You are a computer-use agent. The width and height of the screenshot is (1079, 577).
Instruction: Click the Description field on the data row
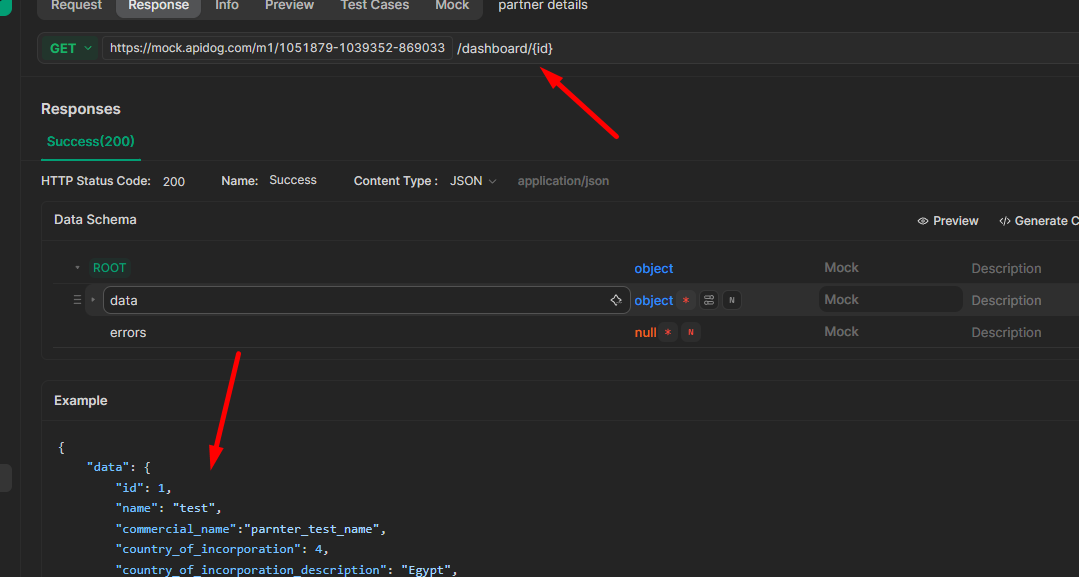point(1006,300)
